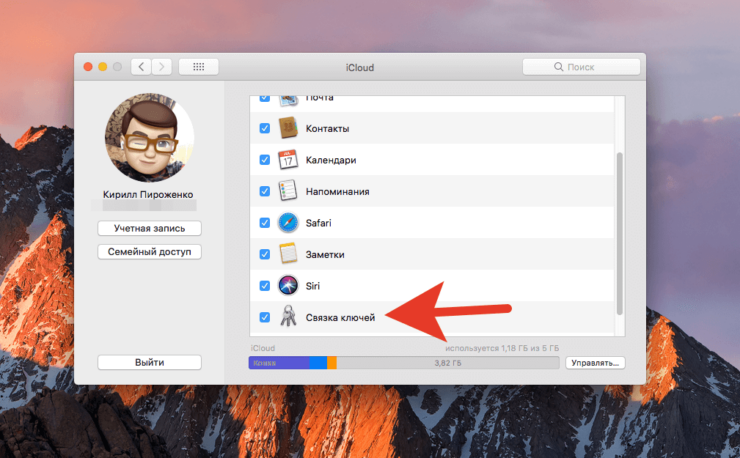Click the Напоминания label
740x458 pixels.
[x=337, y=191]
